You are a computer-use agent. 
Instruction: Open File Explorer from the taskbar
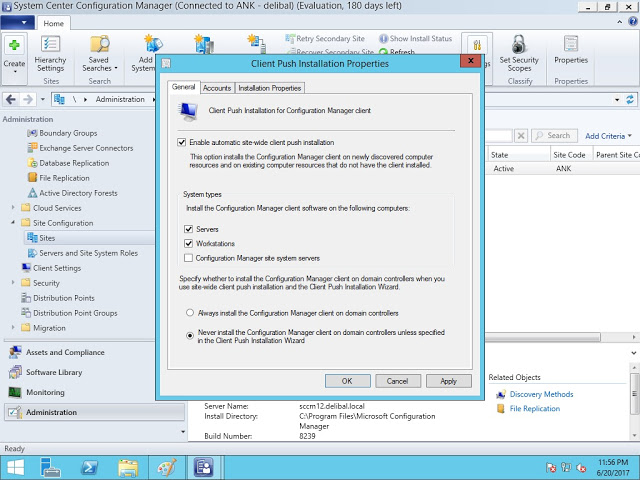[x=128, y=467]
